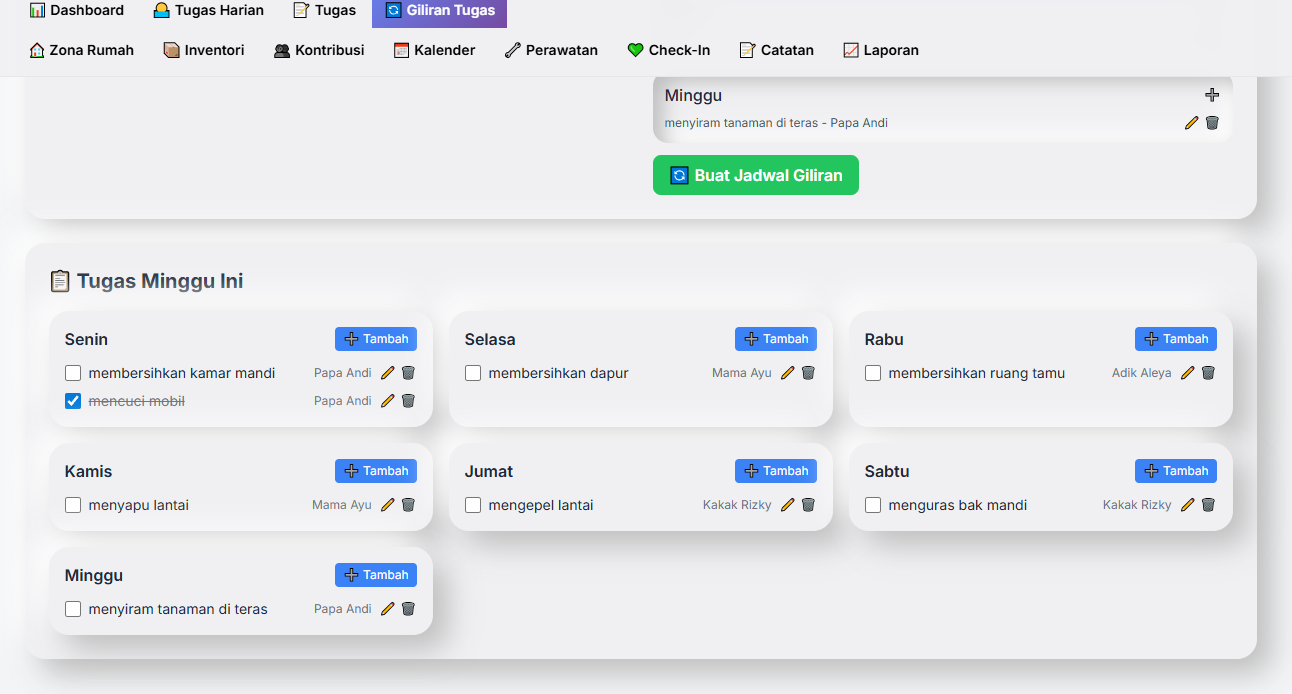The width and height of the screenshot is (1292, 694).
Task: Switch to the Kalender tab
Action: pos(435,50)
